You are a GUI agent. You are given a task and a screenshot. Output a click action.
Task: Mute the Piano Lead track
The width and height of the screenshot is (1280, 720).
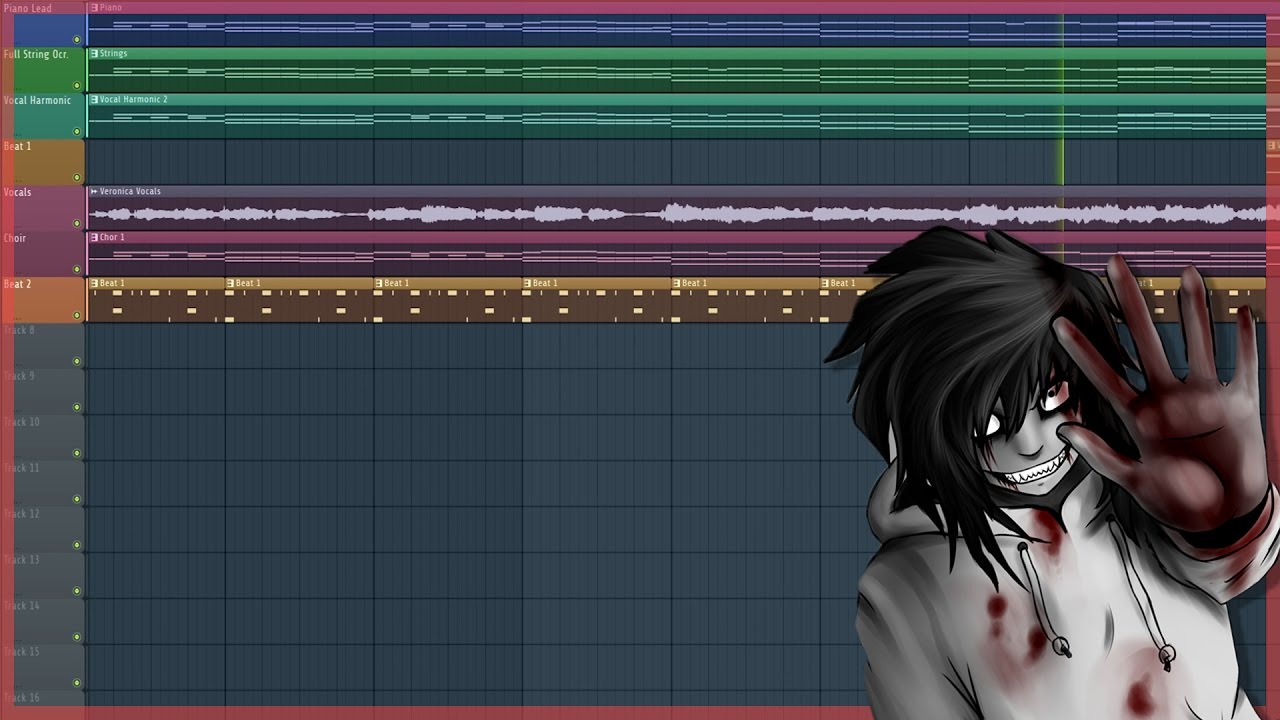tap(77, 40)
